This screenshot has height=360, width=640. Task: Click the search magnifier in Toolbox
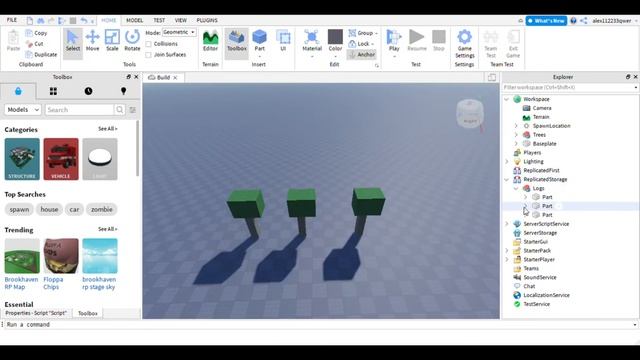[120, 109]
